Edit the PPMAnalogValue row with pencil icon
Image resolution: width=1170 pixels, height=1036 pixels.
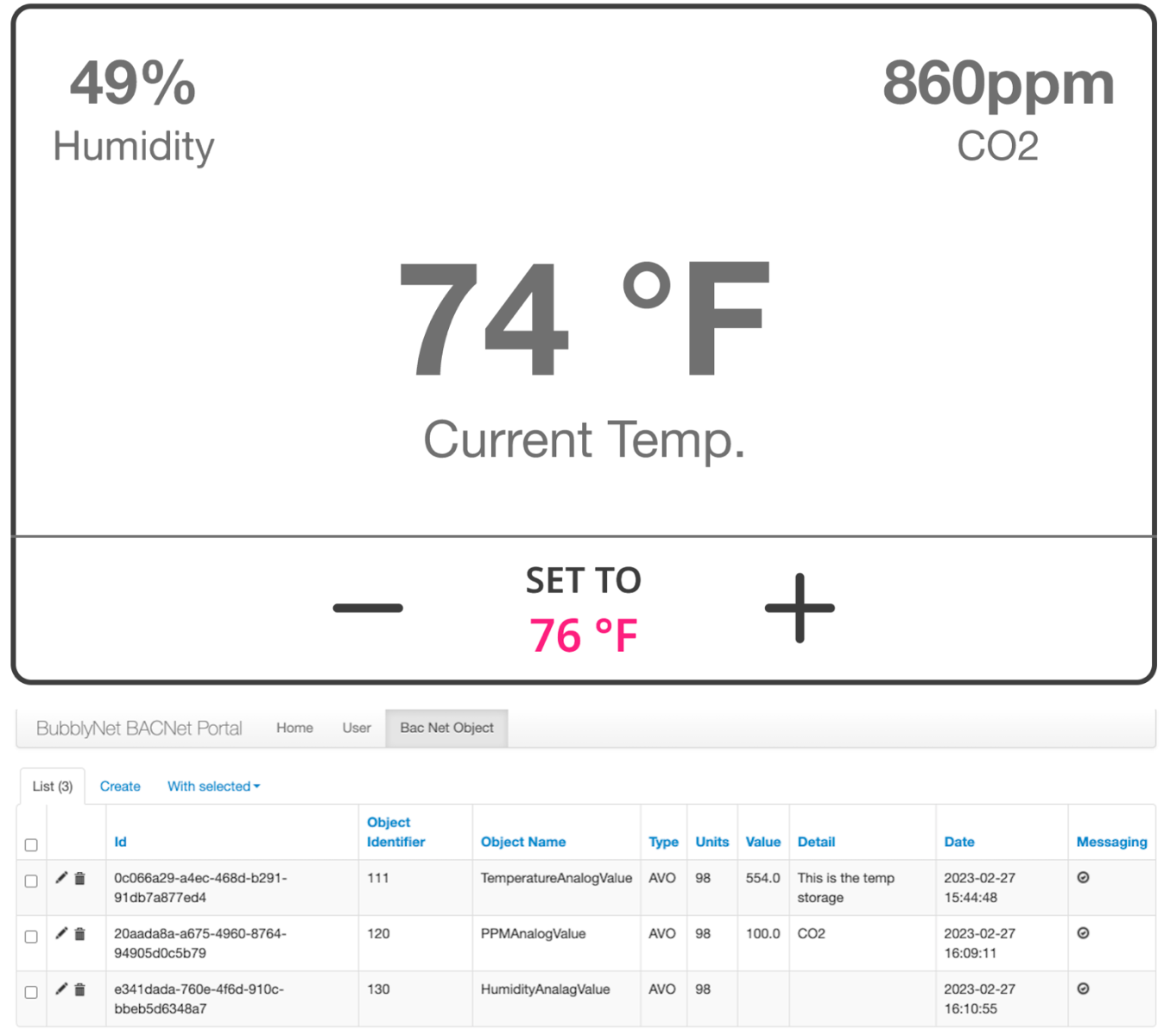click(x=61, y=933)
